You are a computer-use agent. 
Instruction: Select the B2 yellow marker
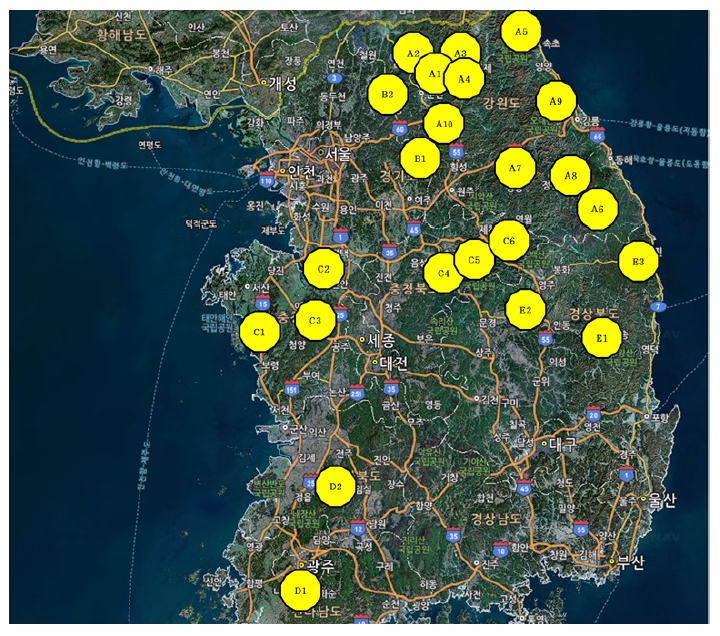(x=387, y=94)
